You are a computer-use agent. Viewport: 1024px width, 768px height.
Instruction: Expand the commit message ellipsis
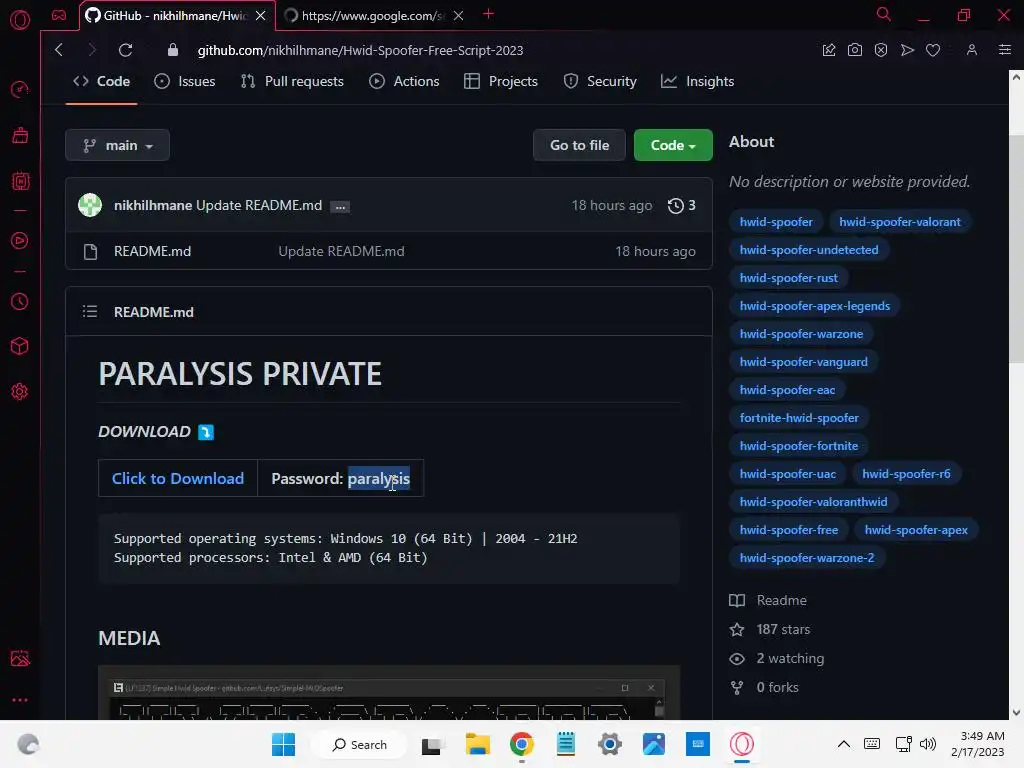tap(340, 206)
